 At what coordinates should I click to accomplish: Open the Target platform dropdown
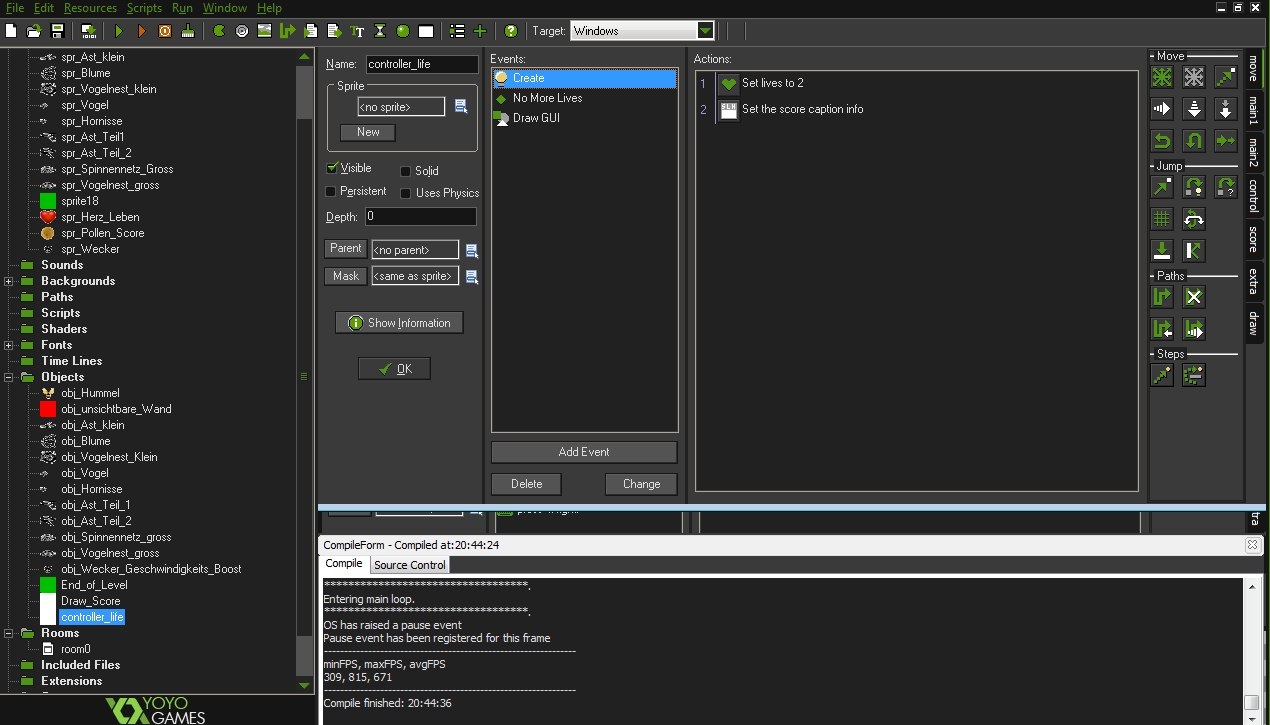point(706,31)
